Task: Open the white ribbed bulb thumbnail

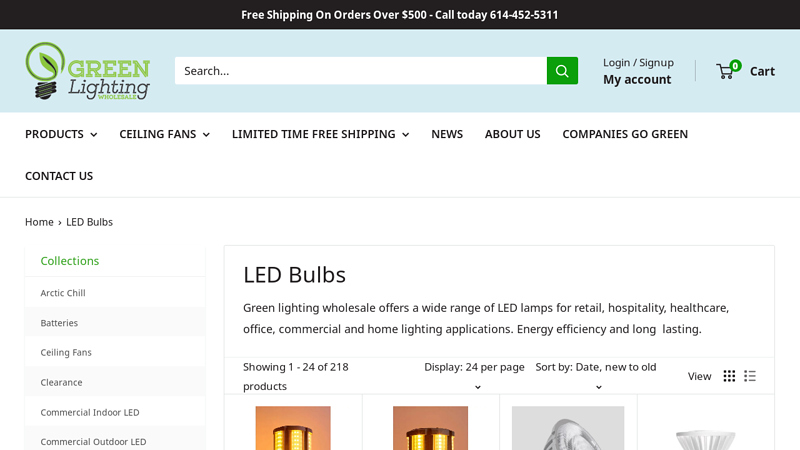Action: (x=706, y=439)
